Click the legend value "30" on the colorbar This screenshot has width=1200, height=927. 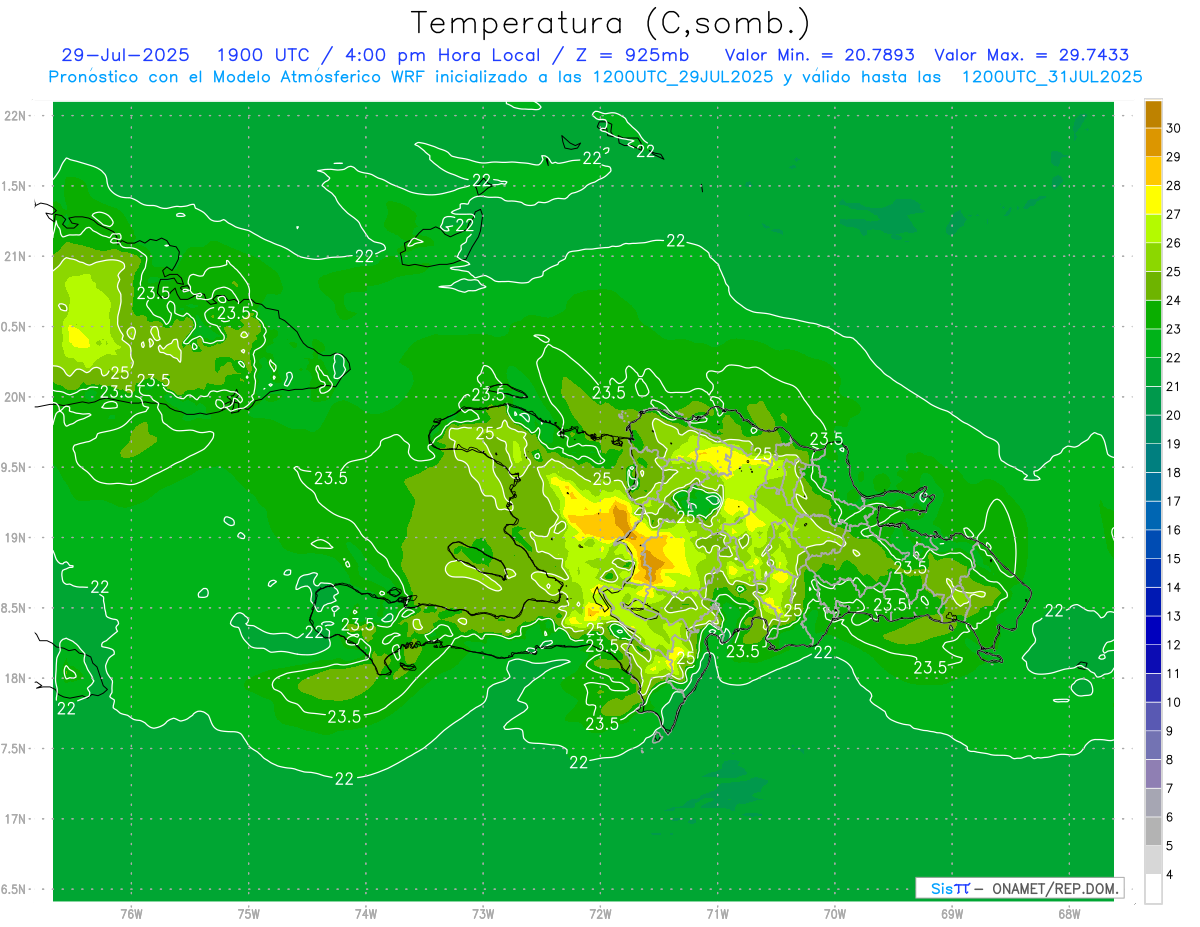tap(1174, 128)
